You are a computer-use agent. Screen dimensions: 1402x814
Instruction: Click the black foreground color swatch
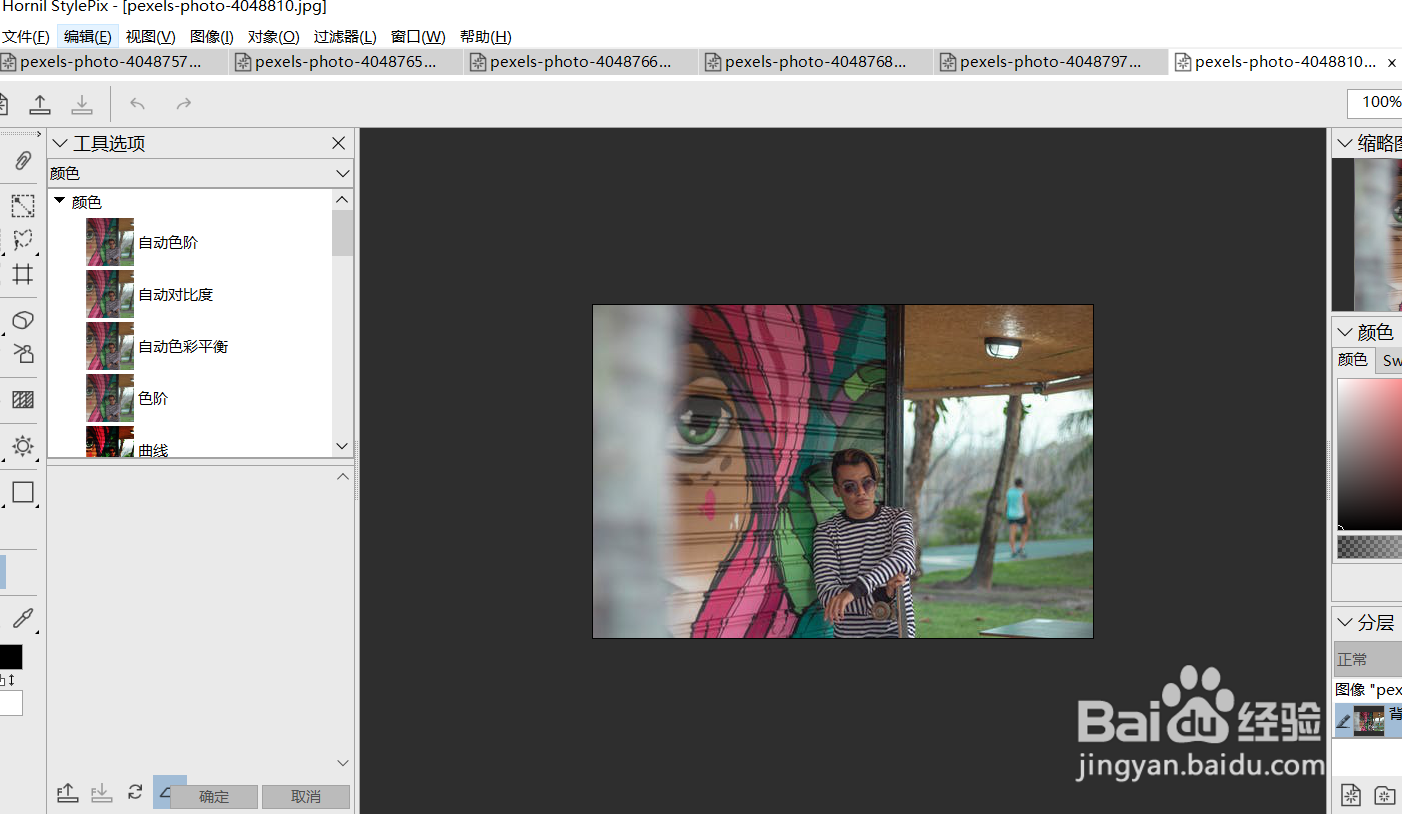10,657
